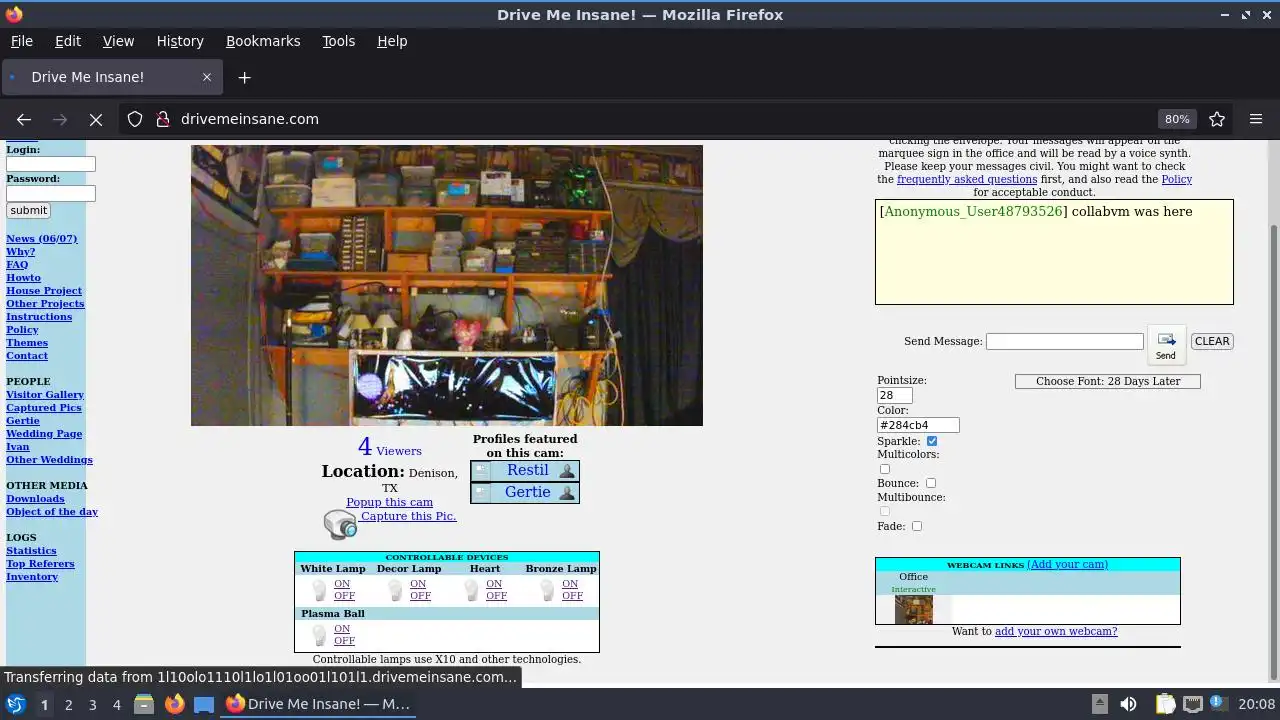Click the Bronze Lamp bulb icon
1280x720 pixels.
click(547, 590)
